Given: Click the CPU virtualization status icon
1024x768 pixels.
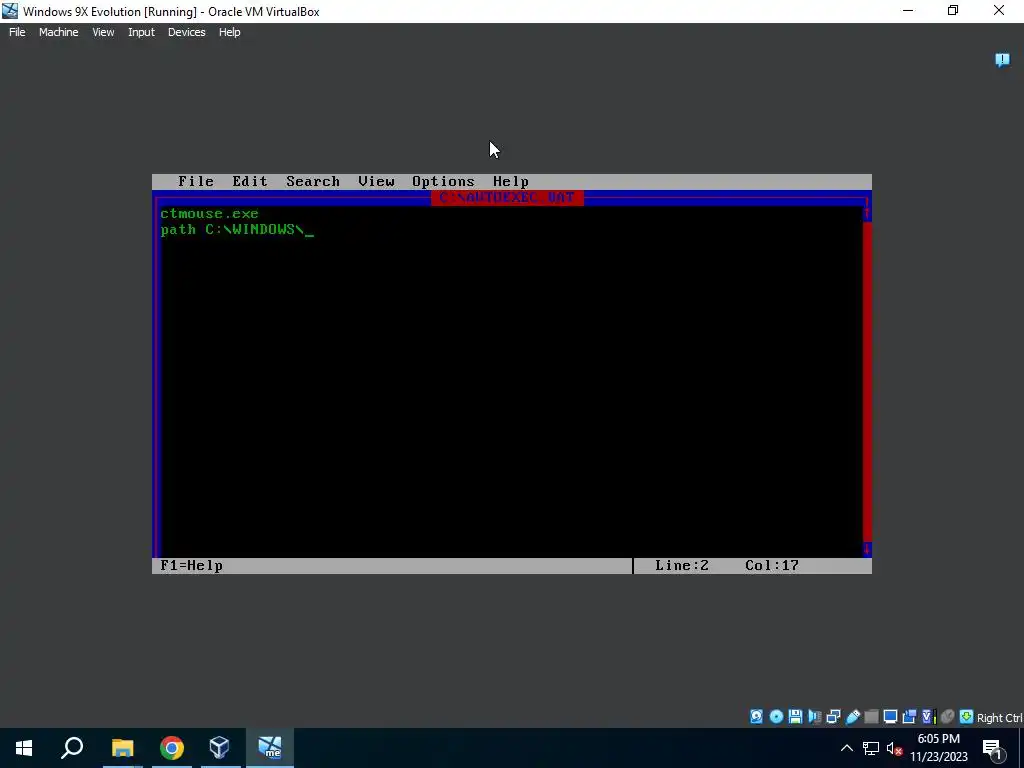Looking at the screenshot, I should 929,717.
